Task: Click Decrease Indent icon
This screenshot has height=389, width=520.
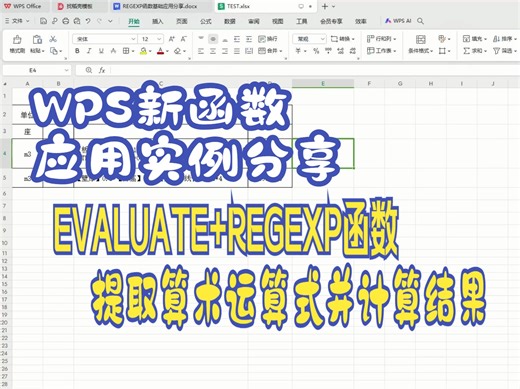Action: point(237,39)
